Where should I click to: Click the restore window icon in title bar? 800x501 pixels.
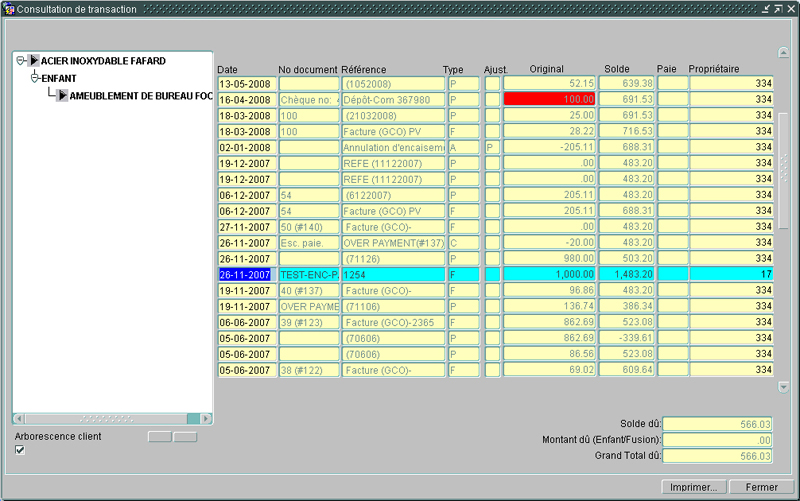[x=778, y=8]
